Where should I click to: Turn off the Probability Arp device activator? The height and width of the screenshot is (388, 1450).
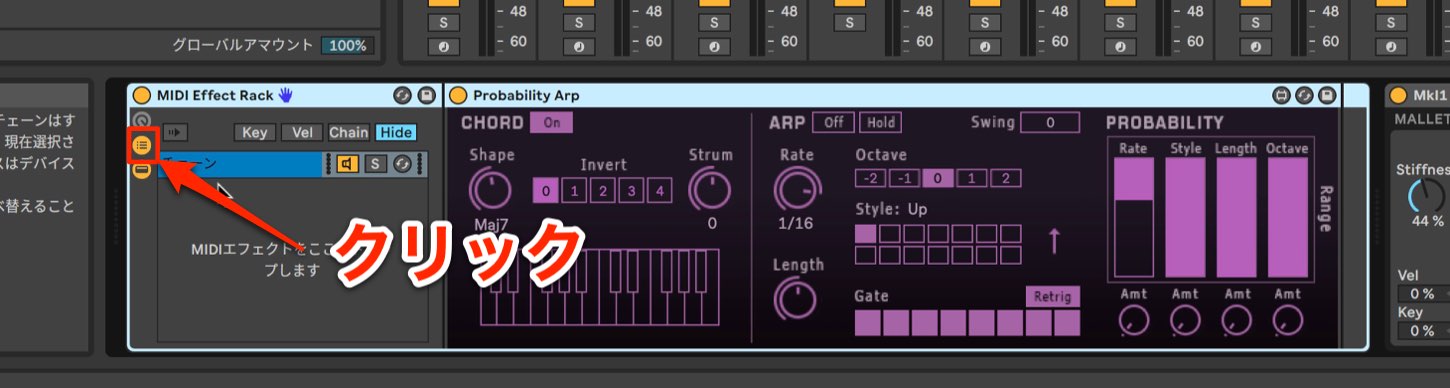tap(458, 96)
